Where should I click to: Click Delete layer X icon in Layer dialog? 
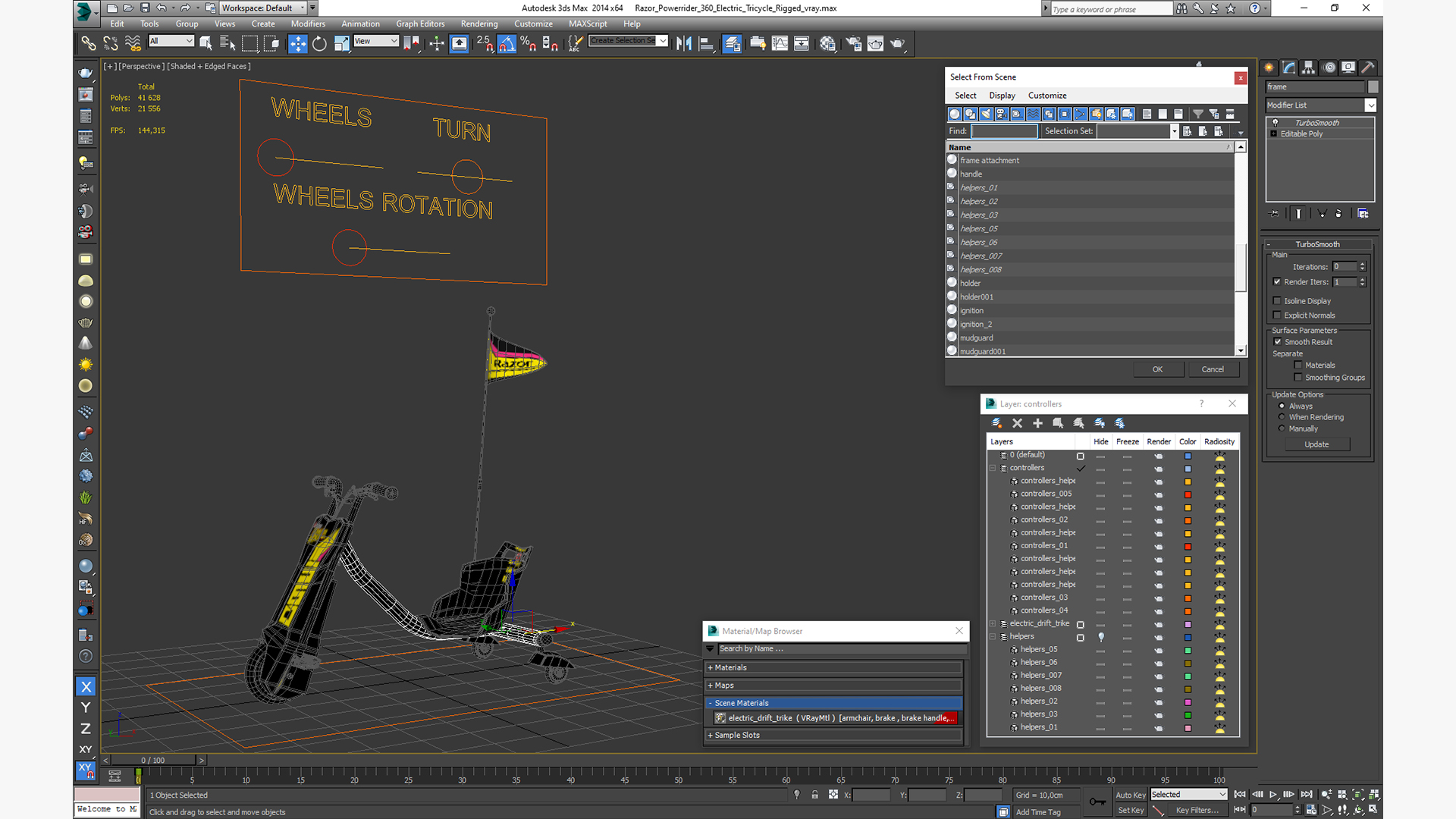click(x=1017, y=423)
